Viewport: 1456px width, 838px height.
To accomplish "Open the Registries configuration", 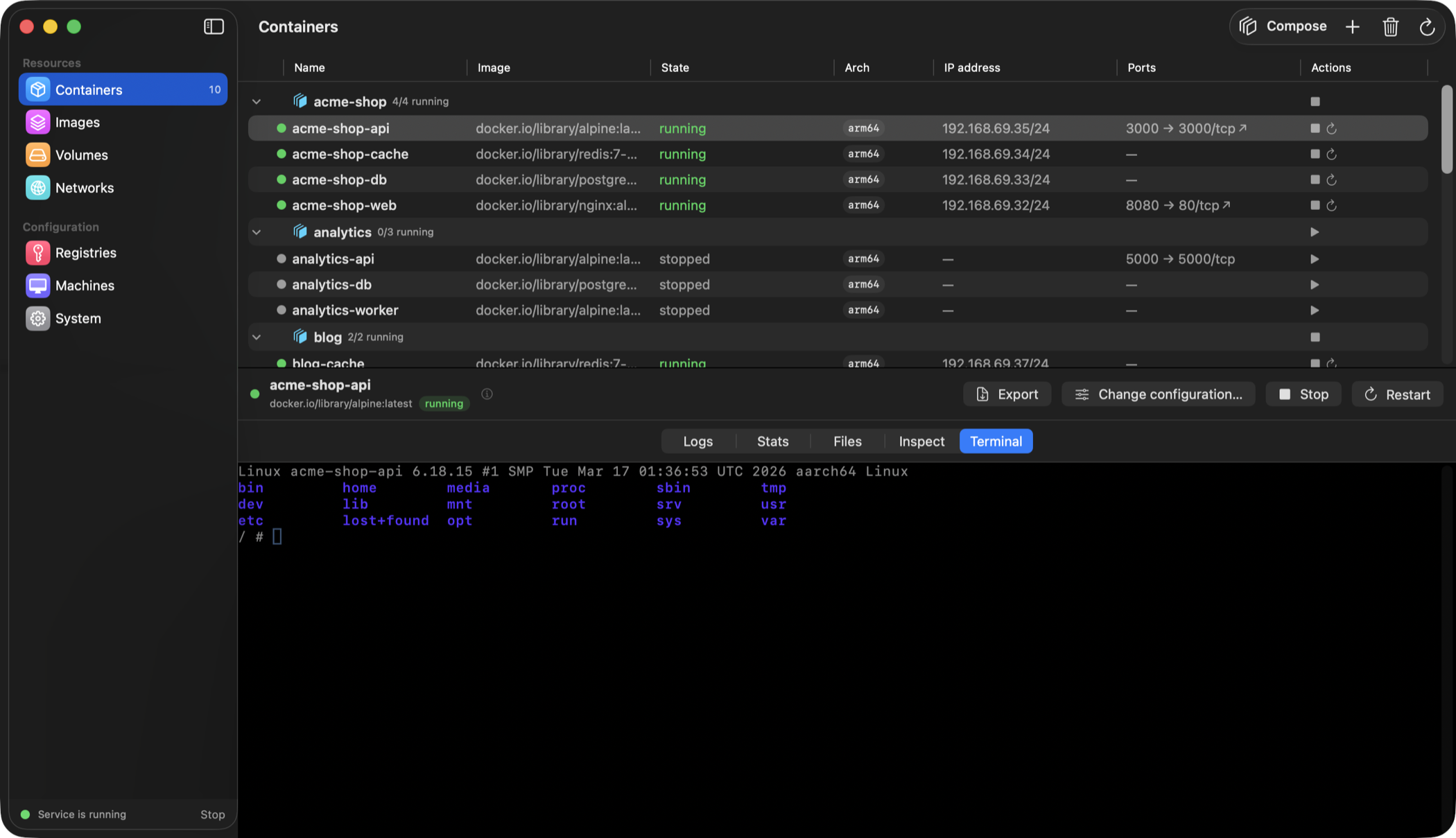I will (x=123, y=253).
